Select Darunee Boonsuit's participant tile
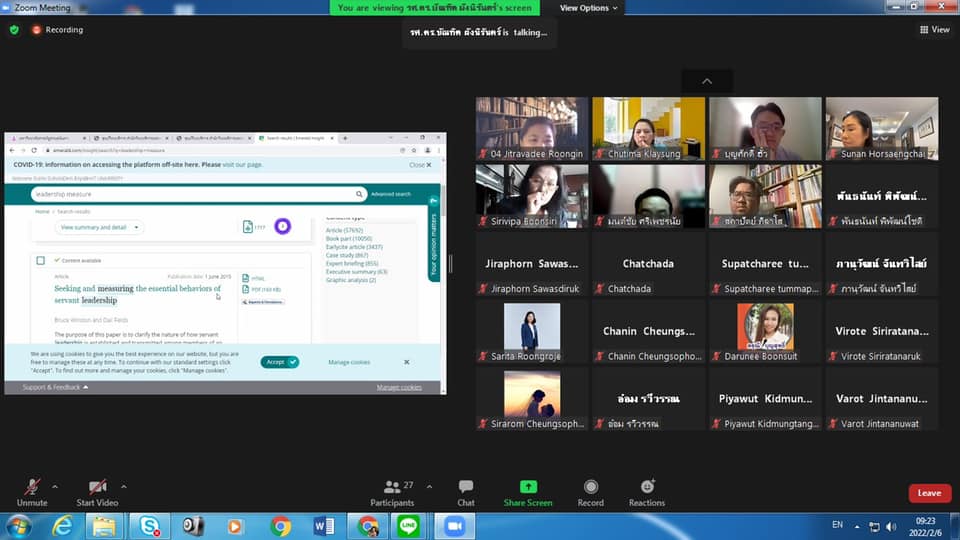Viewport: 960px width, 540px height. [x=765, y=332]
